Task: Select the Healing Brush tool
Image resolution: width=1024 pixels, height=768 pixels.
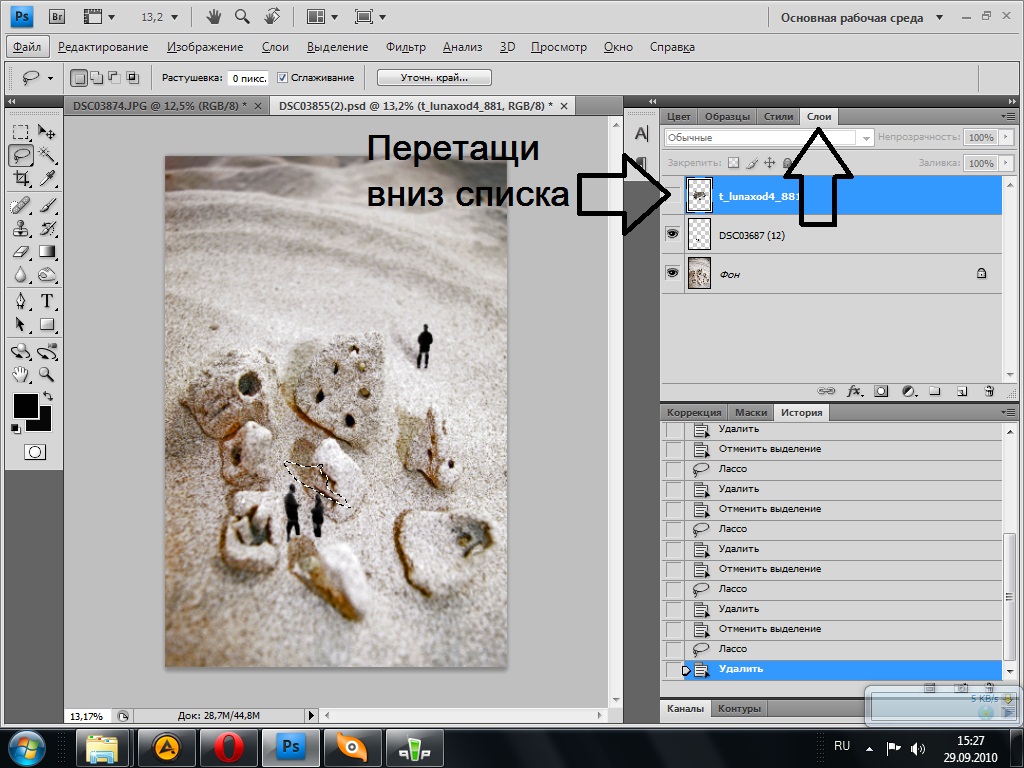Action: (21, 206)
